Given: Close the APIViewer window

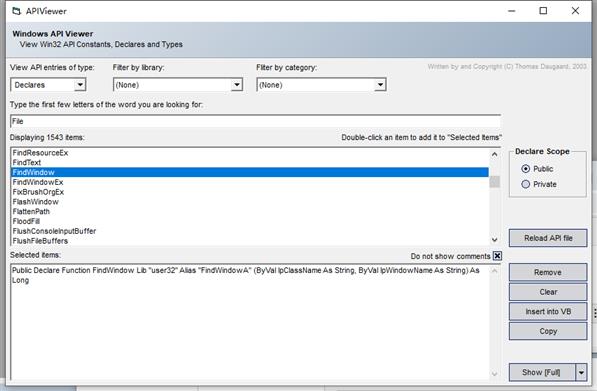Looking at the screenshot, I should coord(575,11).
